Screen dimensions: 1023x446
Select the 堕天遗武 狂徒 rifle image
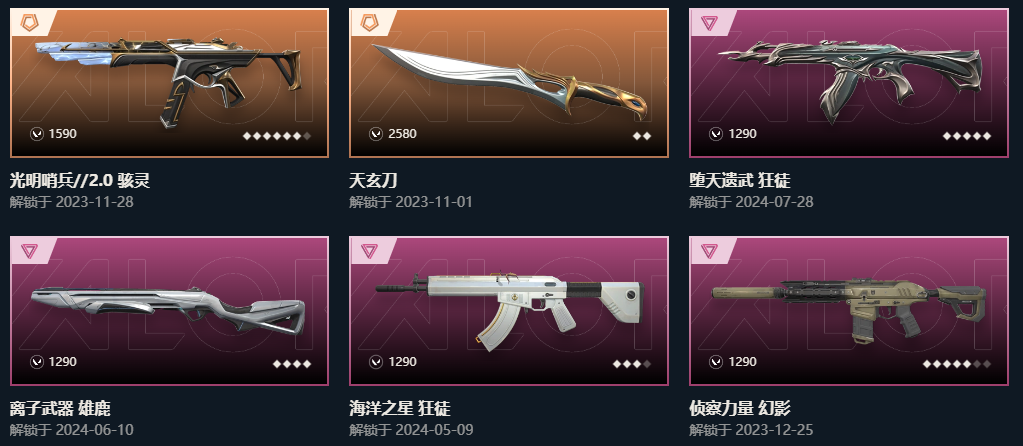click(849, 78)
